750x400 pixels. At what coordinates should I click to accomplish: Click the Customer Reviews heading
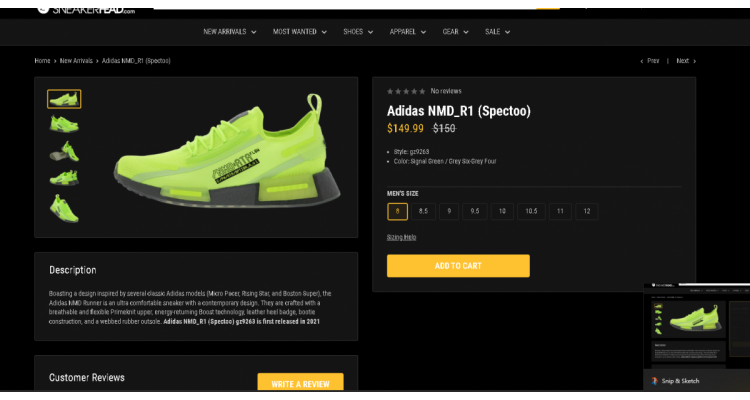click(87, 378)
